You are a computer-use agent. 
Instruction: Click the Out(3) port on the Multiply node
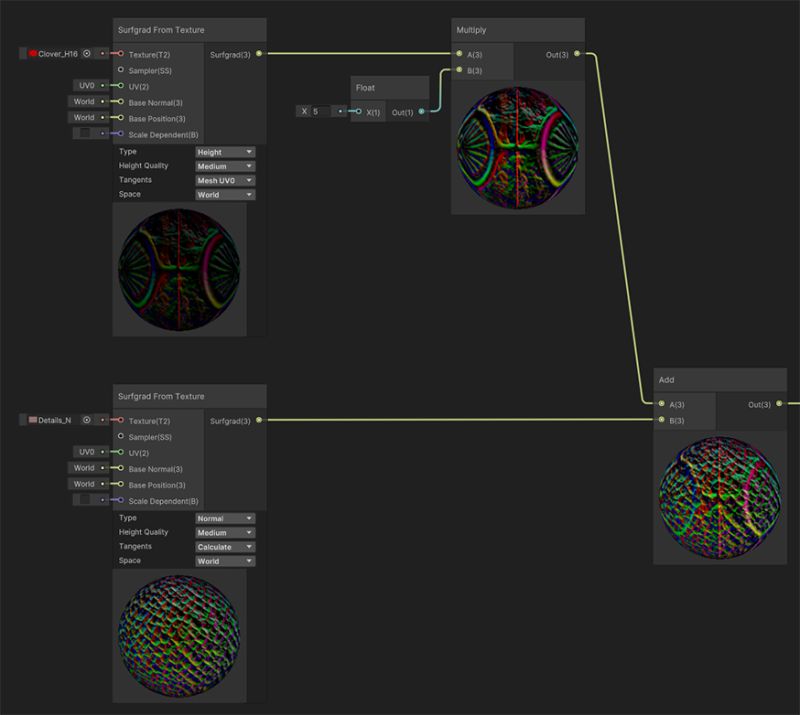pyautogui.click(x=578, y=56)
